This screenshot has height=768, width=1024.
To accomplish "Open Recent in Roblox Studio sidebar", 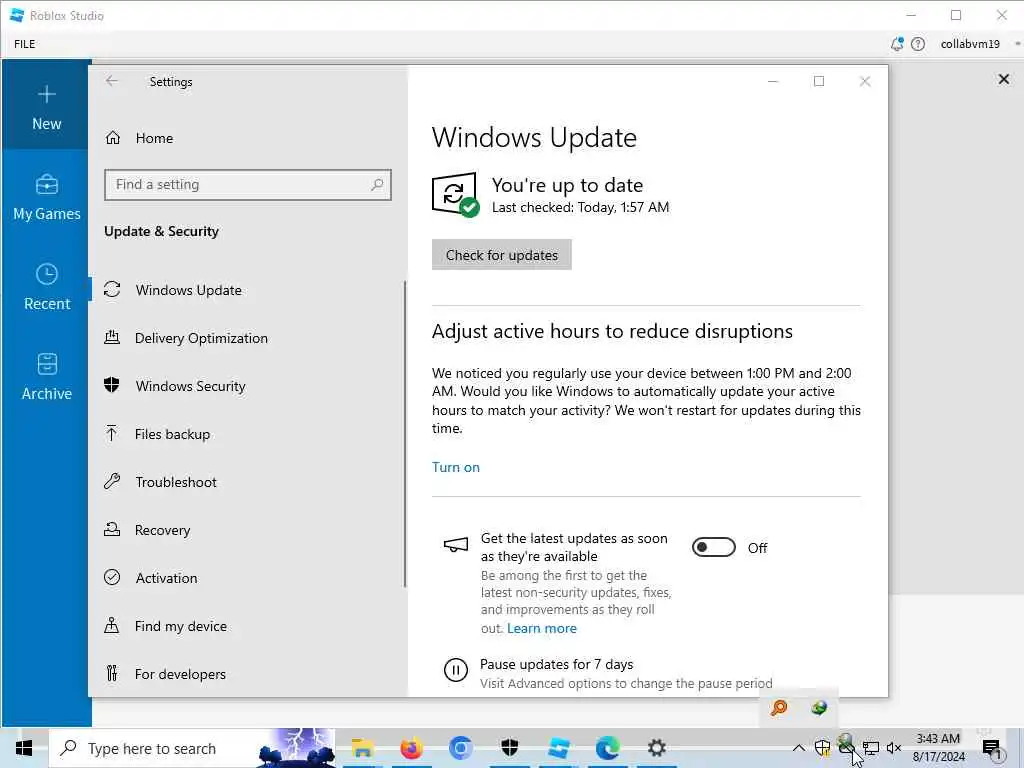I will (x=46, y=287).
